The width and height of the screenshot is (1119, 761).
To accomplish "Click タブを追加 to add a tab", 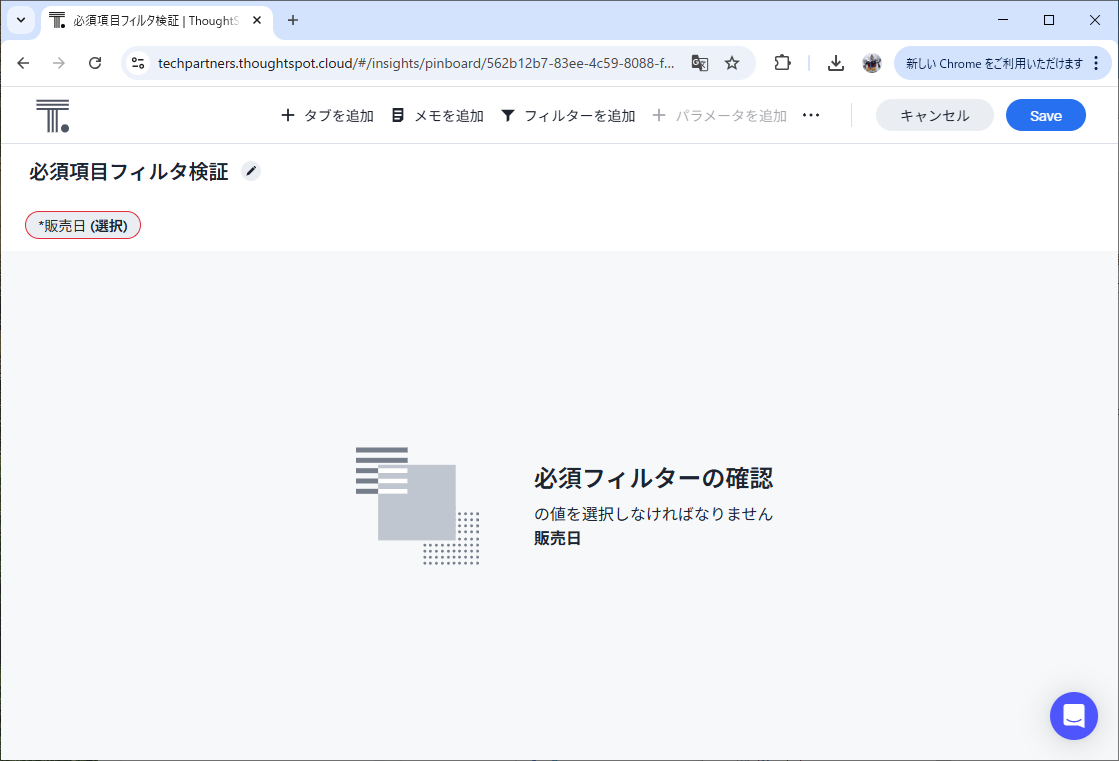I will (327, 116).
